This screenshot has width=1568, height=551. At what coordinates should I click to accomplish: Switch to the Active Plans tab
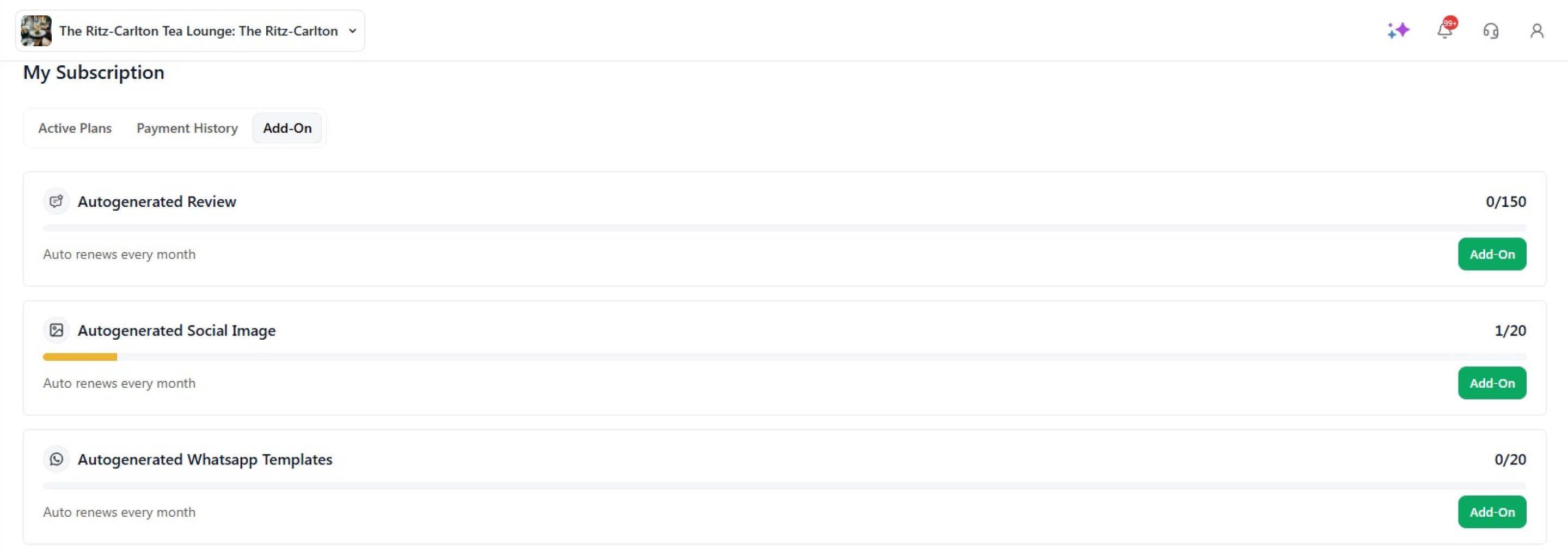pos(75,128)
